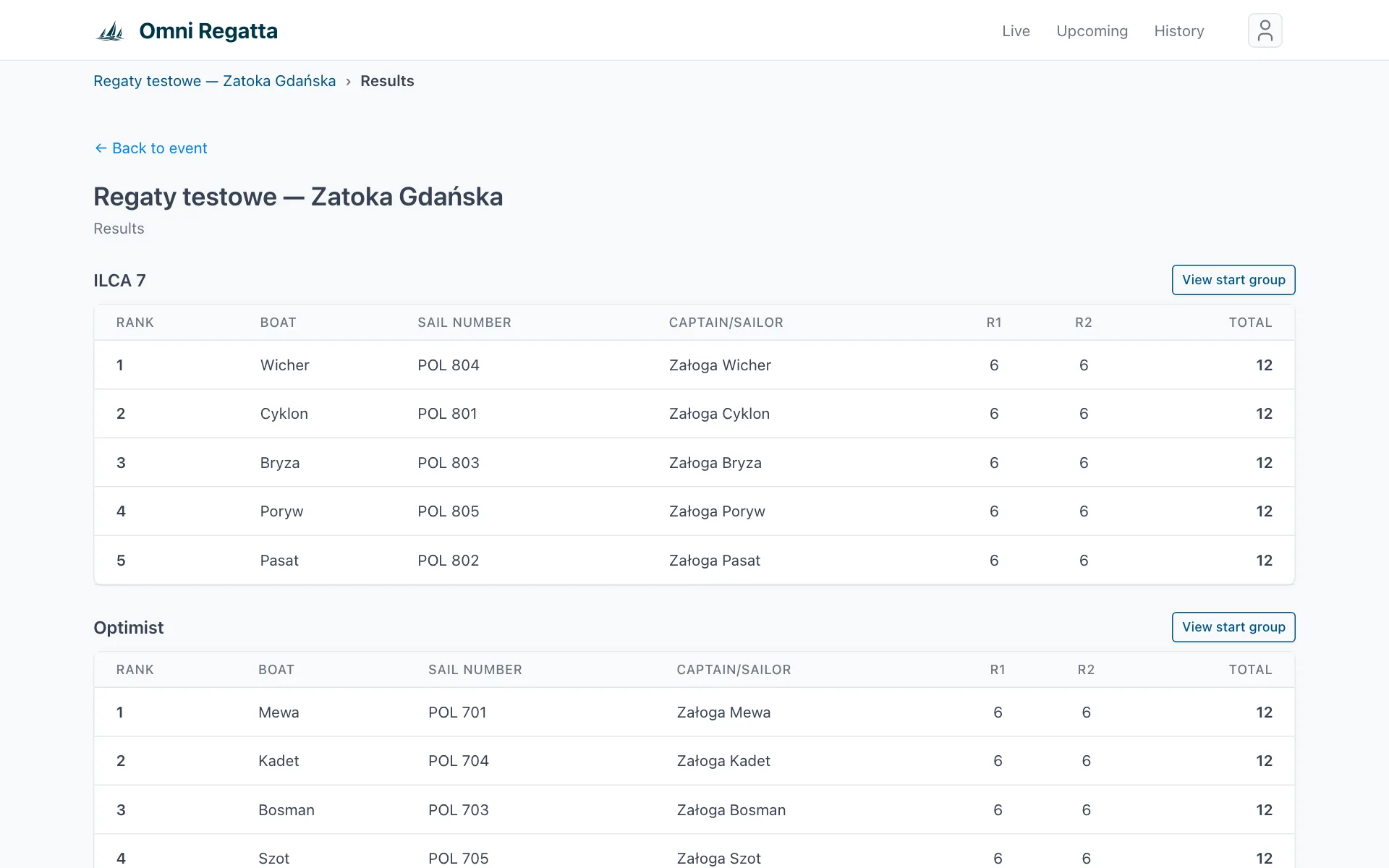1389x868 pixels.
Task: Click the Pasat boat cell
Action: tap(279, 561)
